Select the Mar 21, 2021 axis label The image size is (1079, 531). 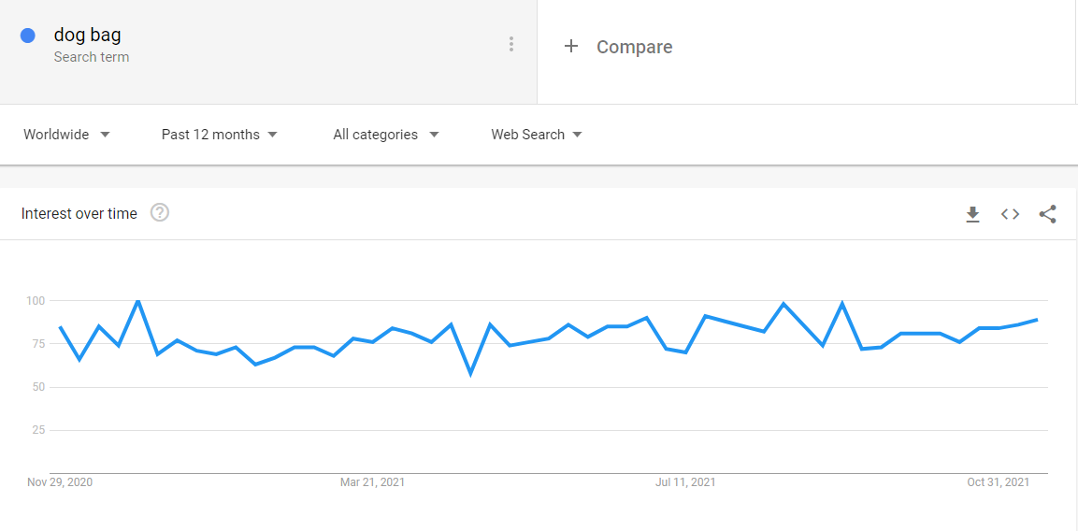[372, 482]
